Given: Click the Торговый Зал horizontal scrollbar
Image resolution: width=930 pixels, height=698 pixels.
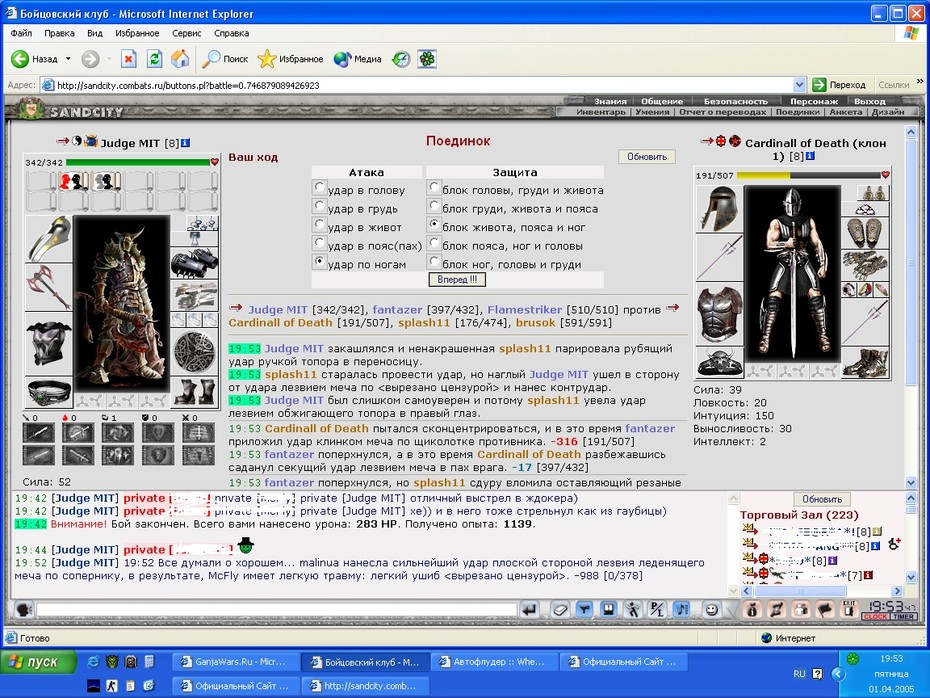Looking at the screenshot, I should 822,591.
